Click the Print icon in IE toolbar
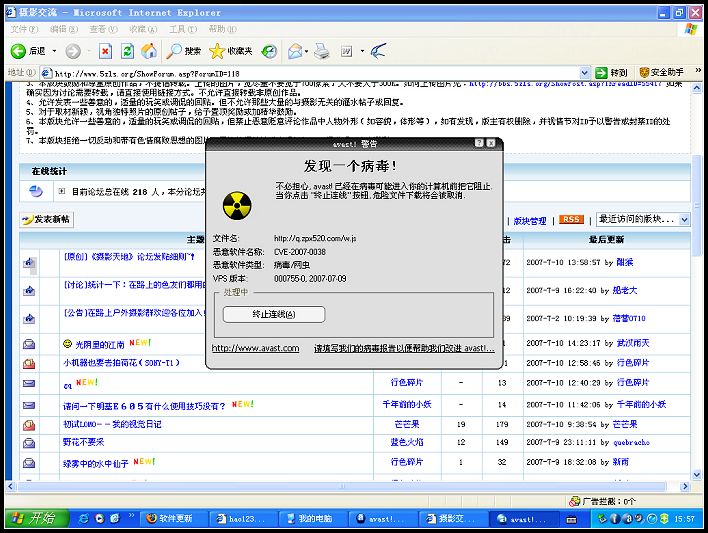Screen dimensions: 708x533 pos(321,51)
